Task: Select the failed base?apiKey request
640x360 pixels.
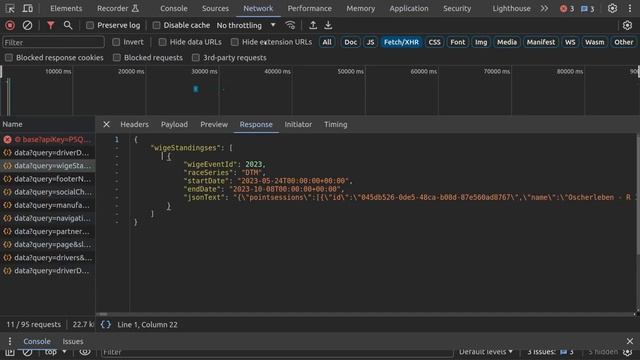Action: point(47,140)
